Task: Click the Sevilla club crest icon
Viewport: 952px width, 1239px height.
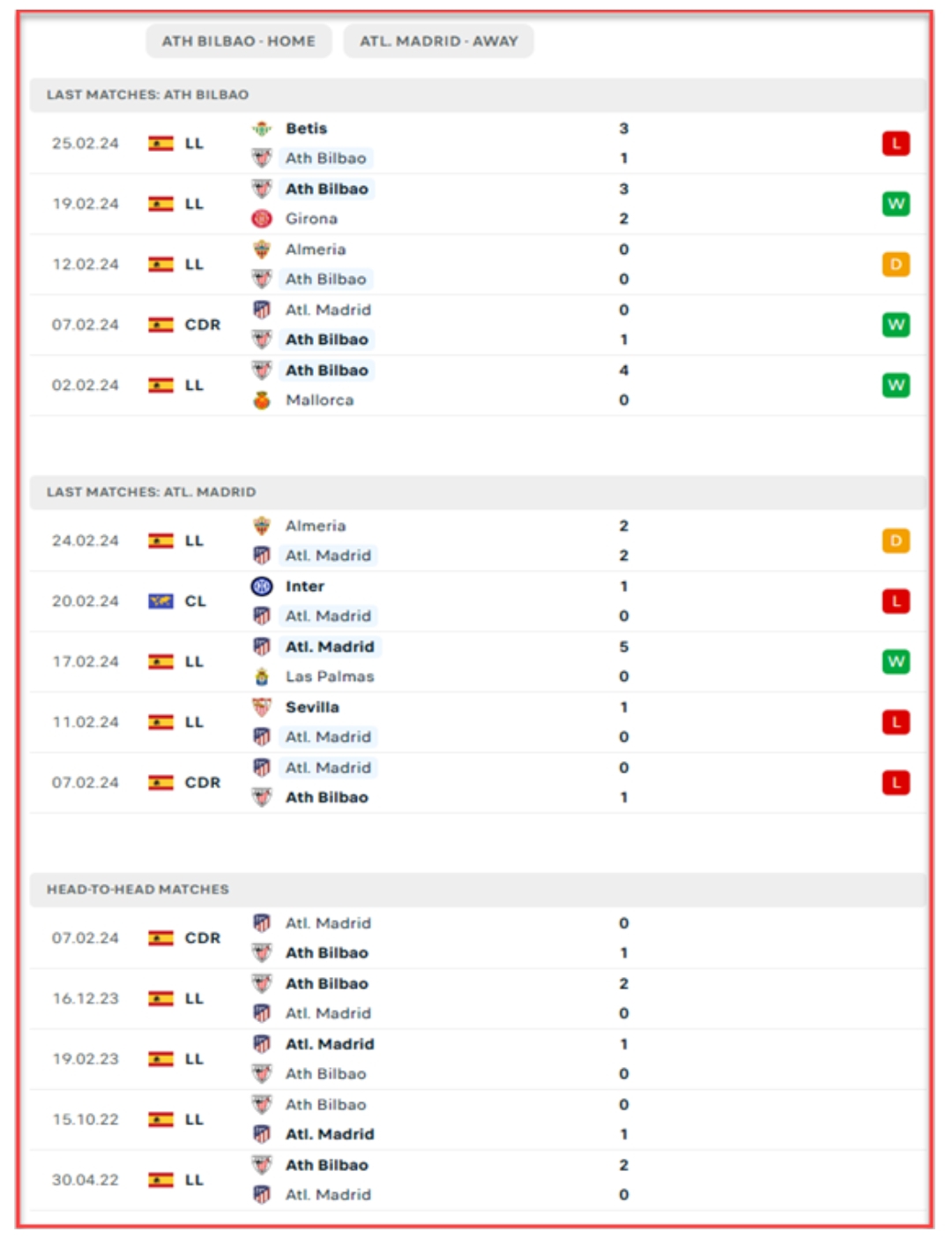Action: (x=262, y=707)
